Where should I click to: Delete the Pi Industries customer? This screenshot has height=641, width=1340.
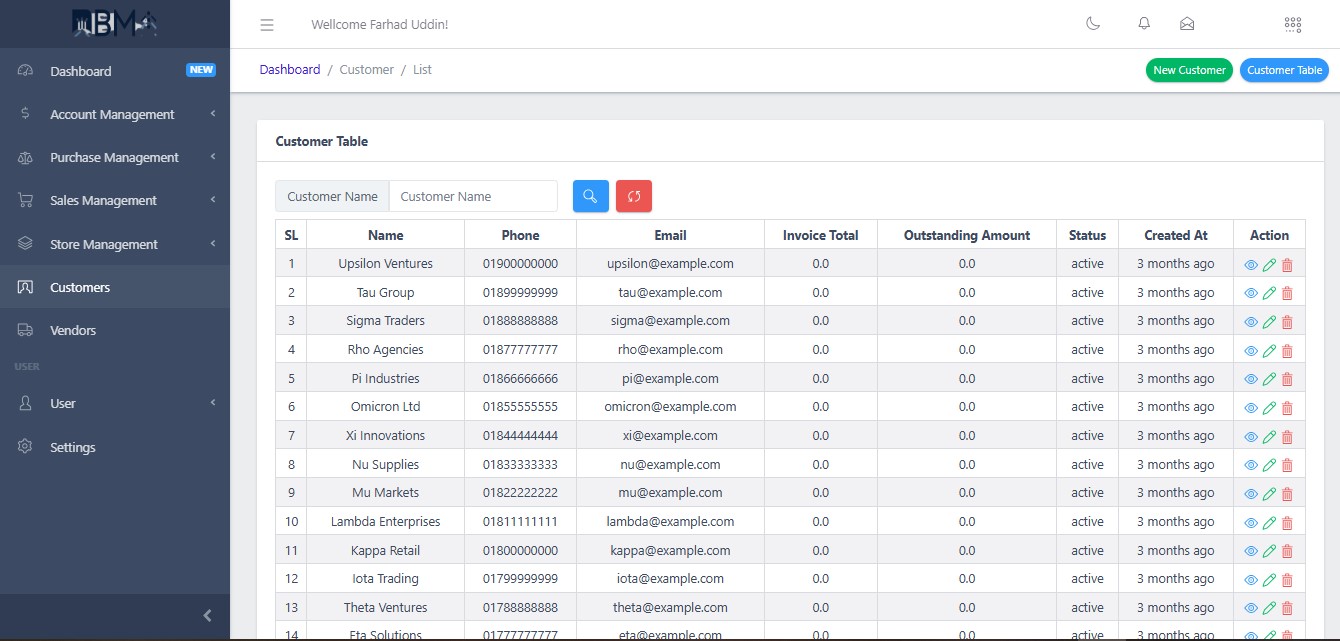pos(1287,380)
